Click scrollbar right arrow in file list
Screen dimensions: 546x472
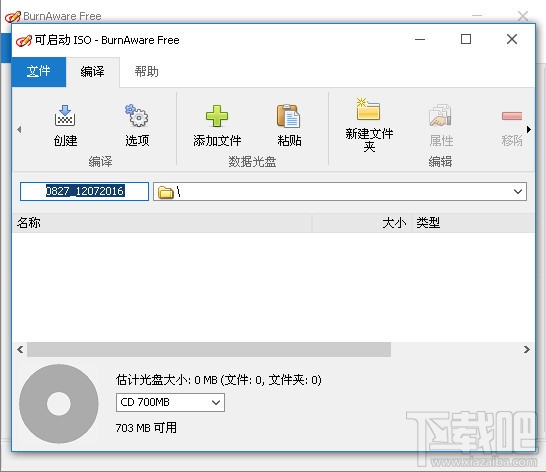click(x=526, y=349)
